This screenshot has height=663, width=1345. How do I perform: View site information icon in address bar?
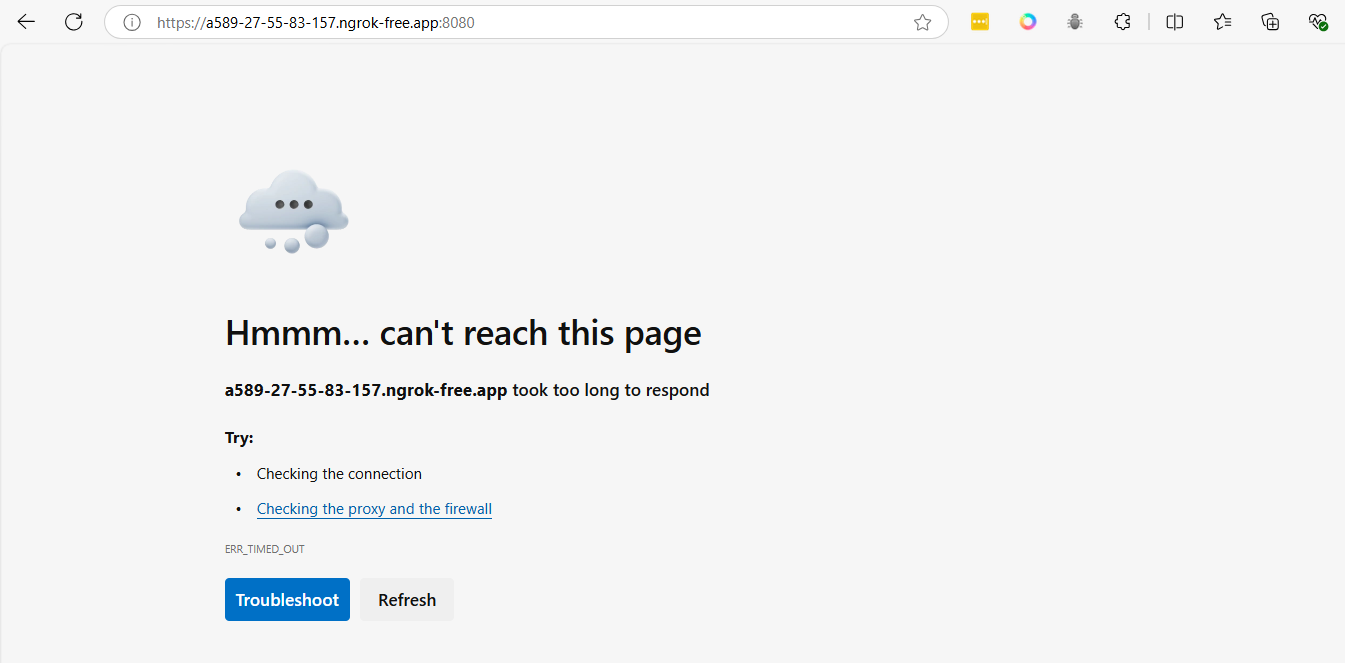132,22
